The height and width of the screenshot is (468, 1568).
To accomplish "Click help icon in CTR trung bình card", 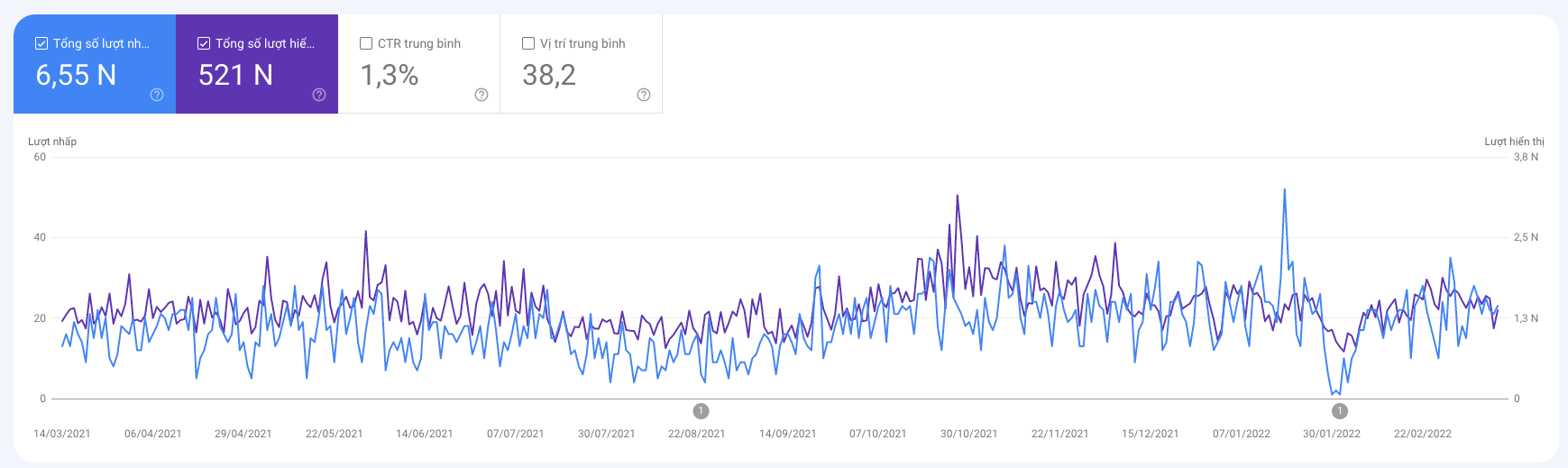I will tap(481, 95).
